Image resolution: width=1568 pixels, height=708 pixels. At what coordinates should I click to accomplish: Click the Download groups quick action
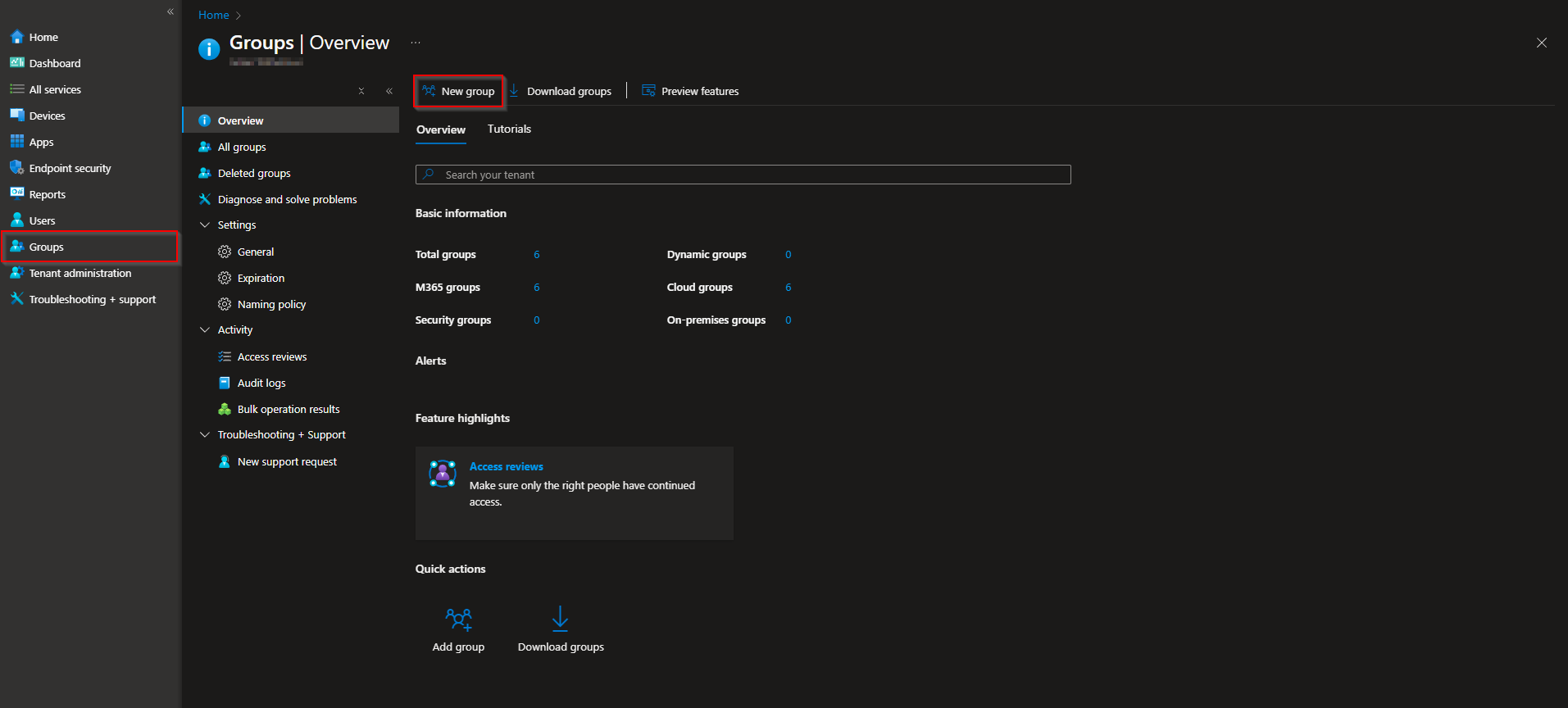click(x=561, y=629)
